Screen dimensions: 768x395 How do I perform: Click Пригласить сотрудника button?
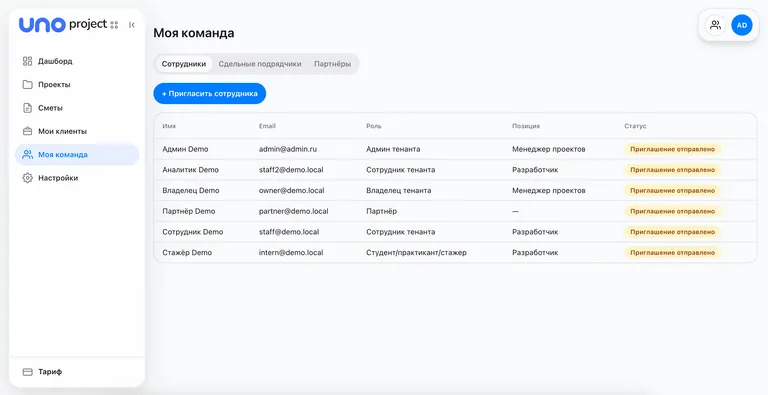[x=210, y=94]
